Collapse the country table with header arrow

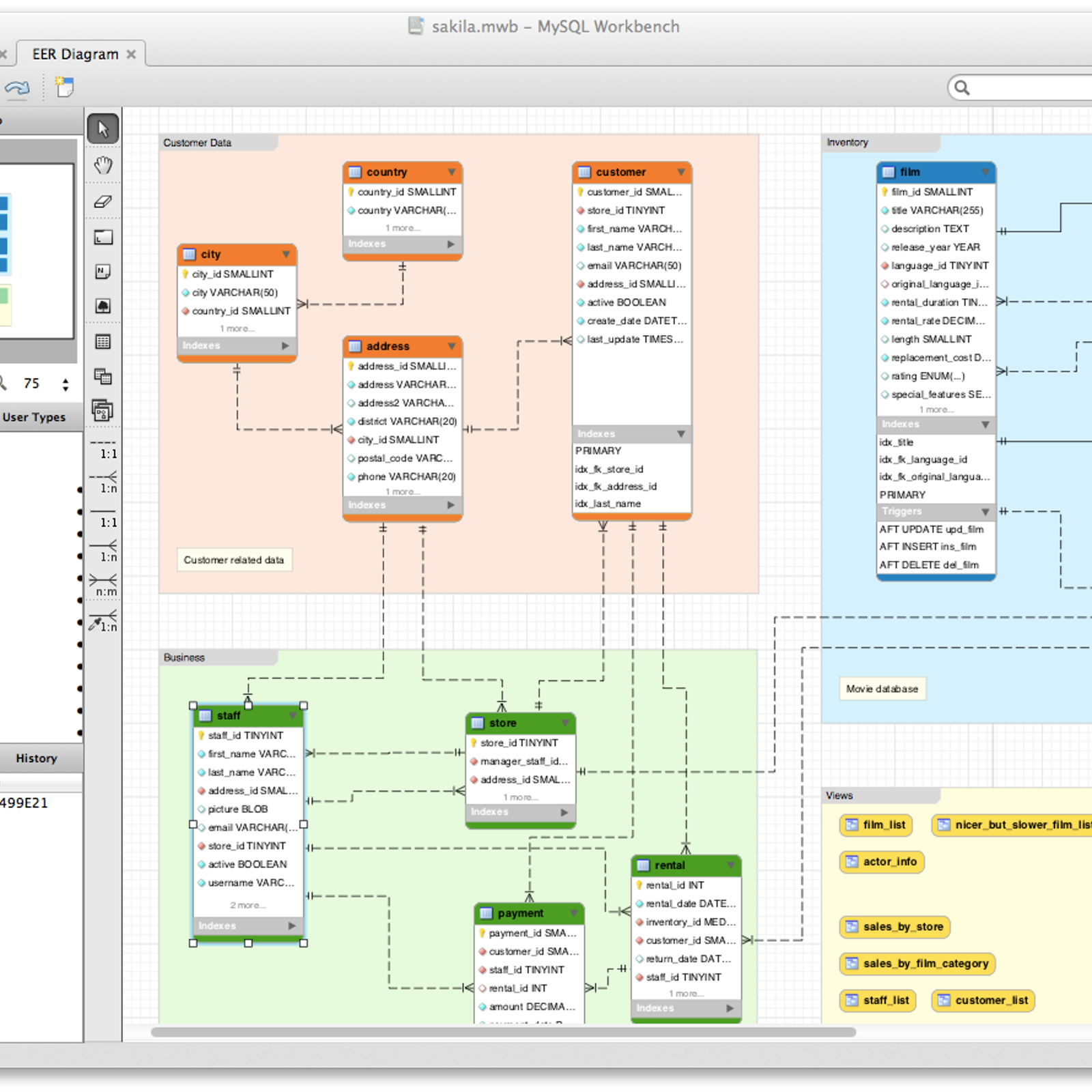tap(451, 172)
